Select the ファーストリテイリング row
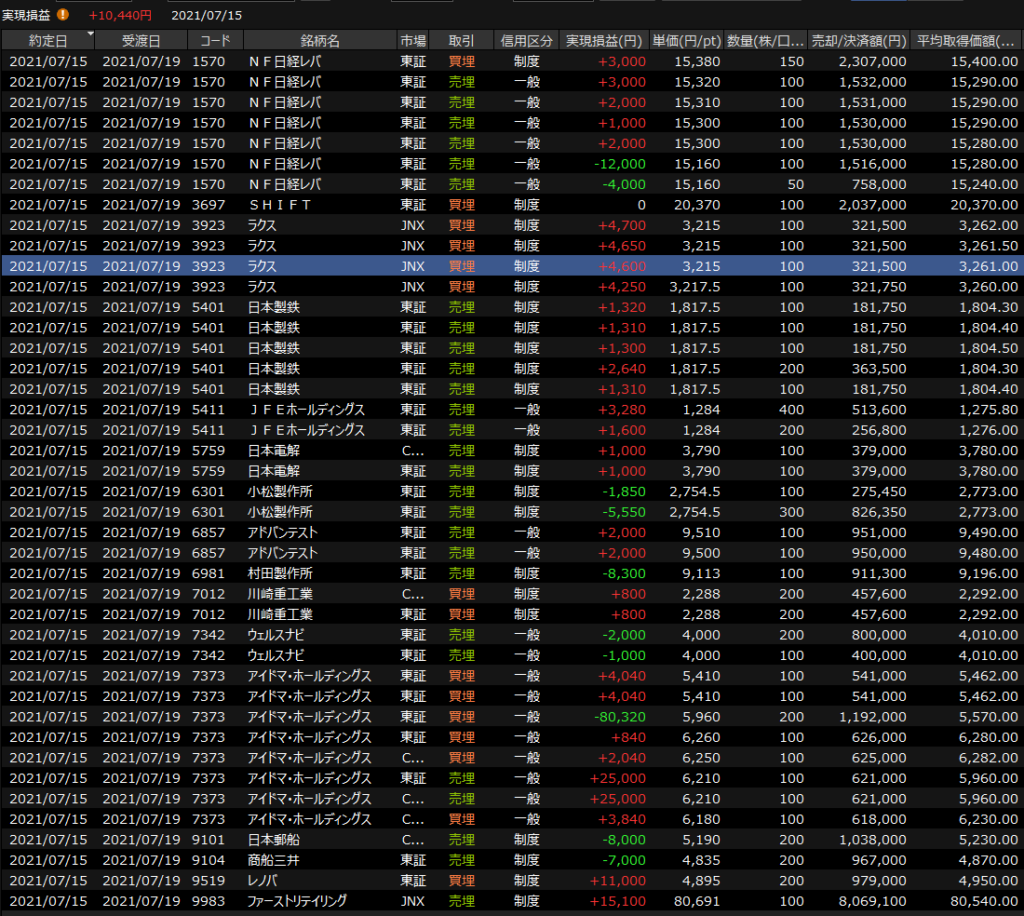This screenshot has width=1024, height=916. tap(512, 901)
